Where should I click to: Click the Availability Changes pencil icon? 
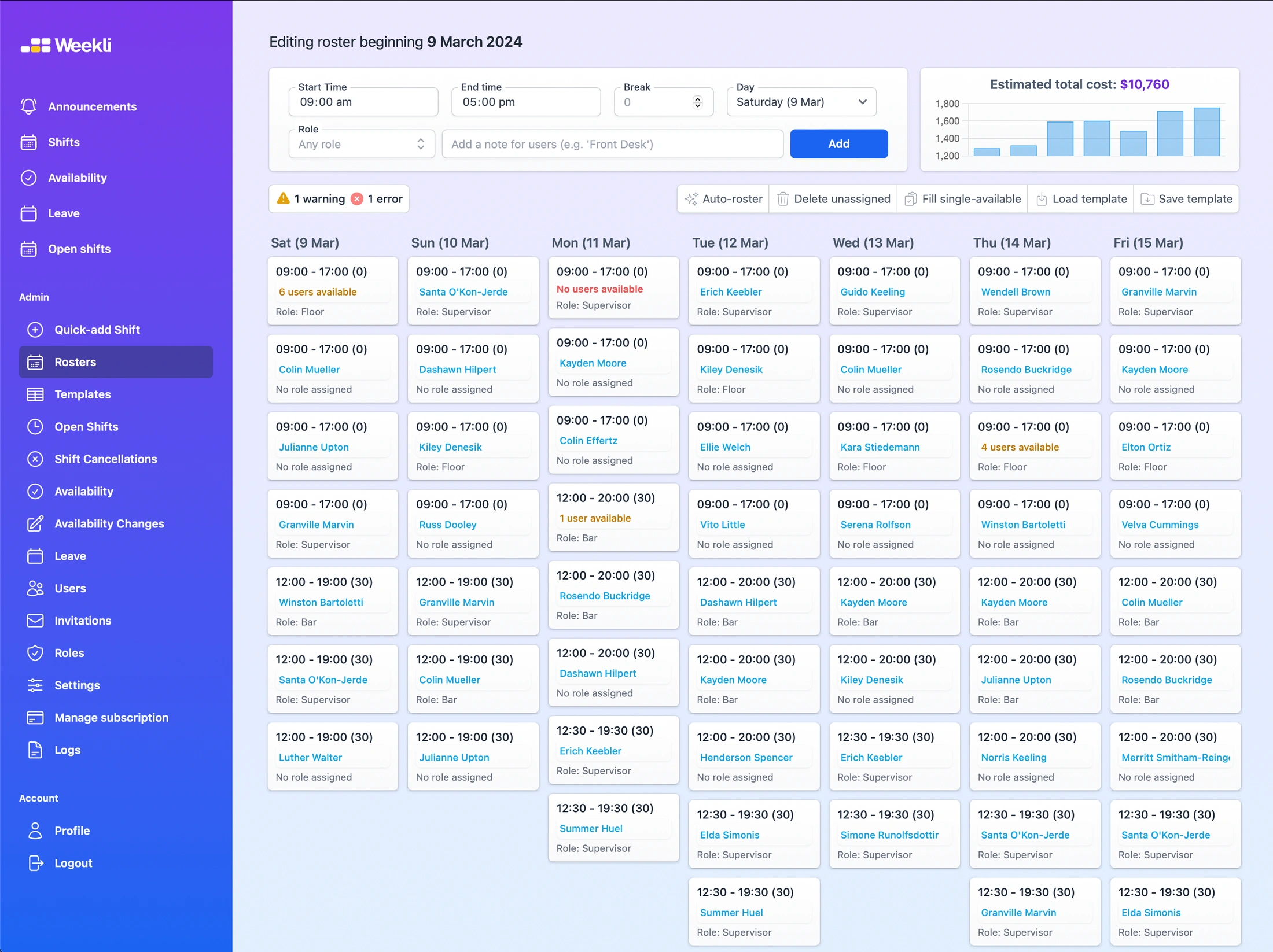[x=35, y=524]
